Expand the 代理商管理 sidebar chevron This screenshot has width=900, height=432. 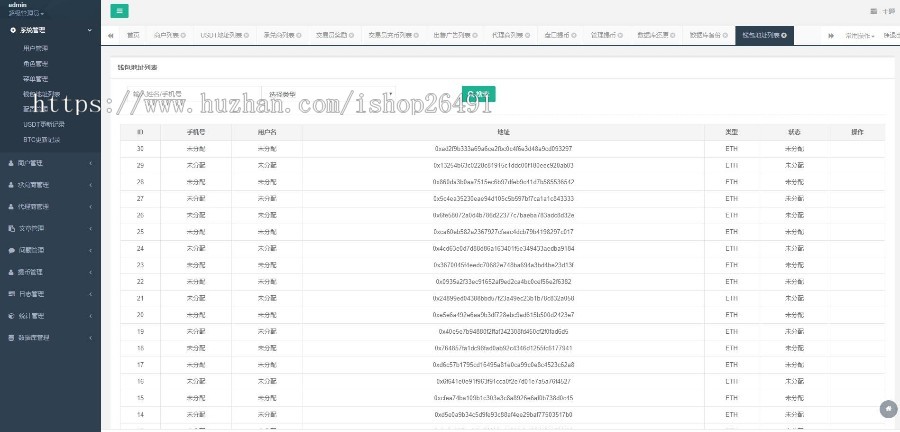pos(90,207)
